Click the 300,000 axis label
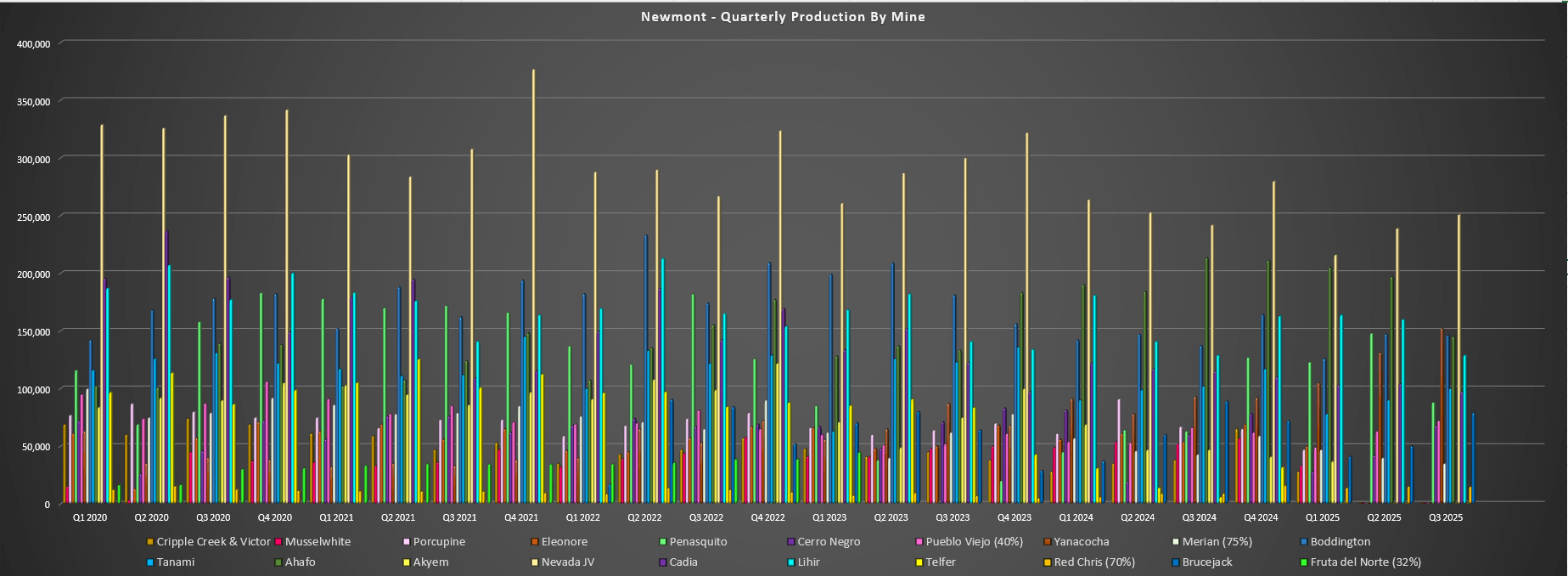 (x=35, y=160)
